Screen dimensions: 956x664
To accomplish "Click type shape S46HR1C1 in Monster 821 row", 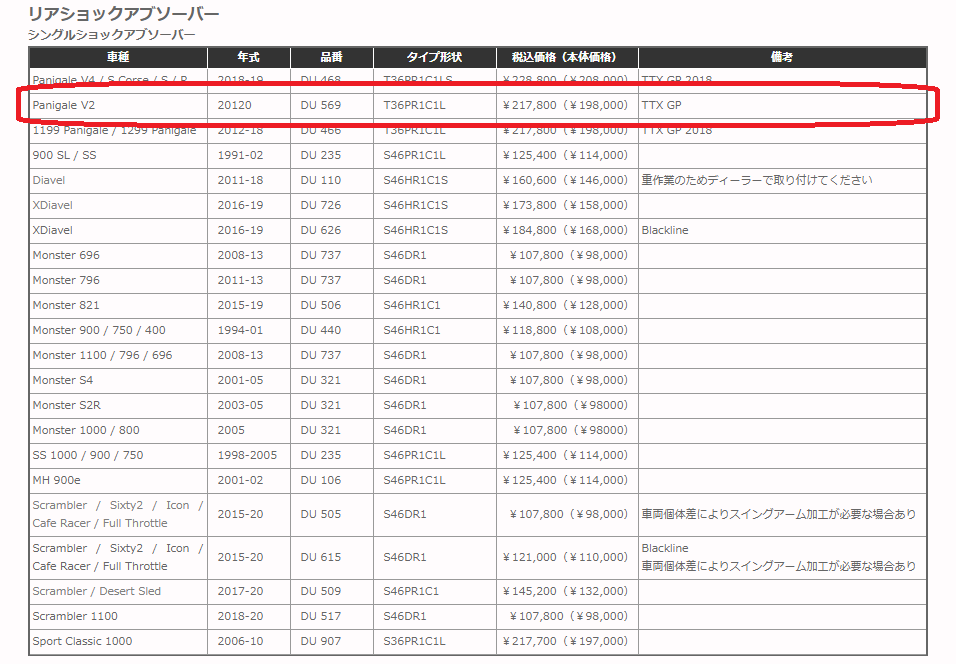I will click(x=411, y=305).
